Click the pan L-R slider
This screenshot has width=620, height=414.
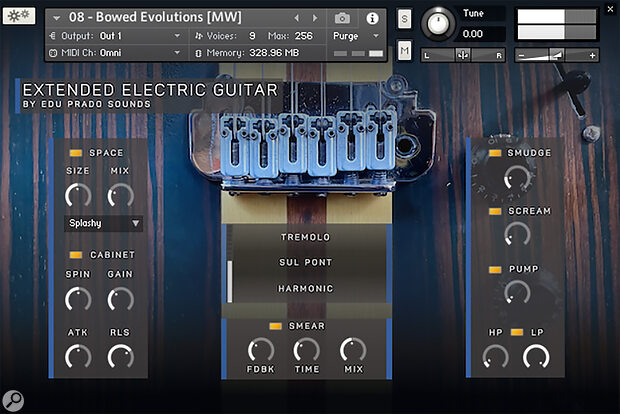coord(462,55)
